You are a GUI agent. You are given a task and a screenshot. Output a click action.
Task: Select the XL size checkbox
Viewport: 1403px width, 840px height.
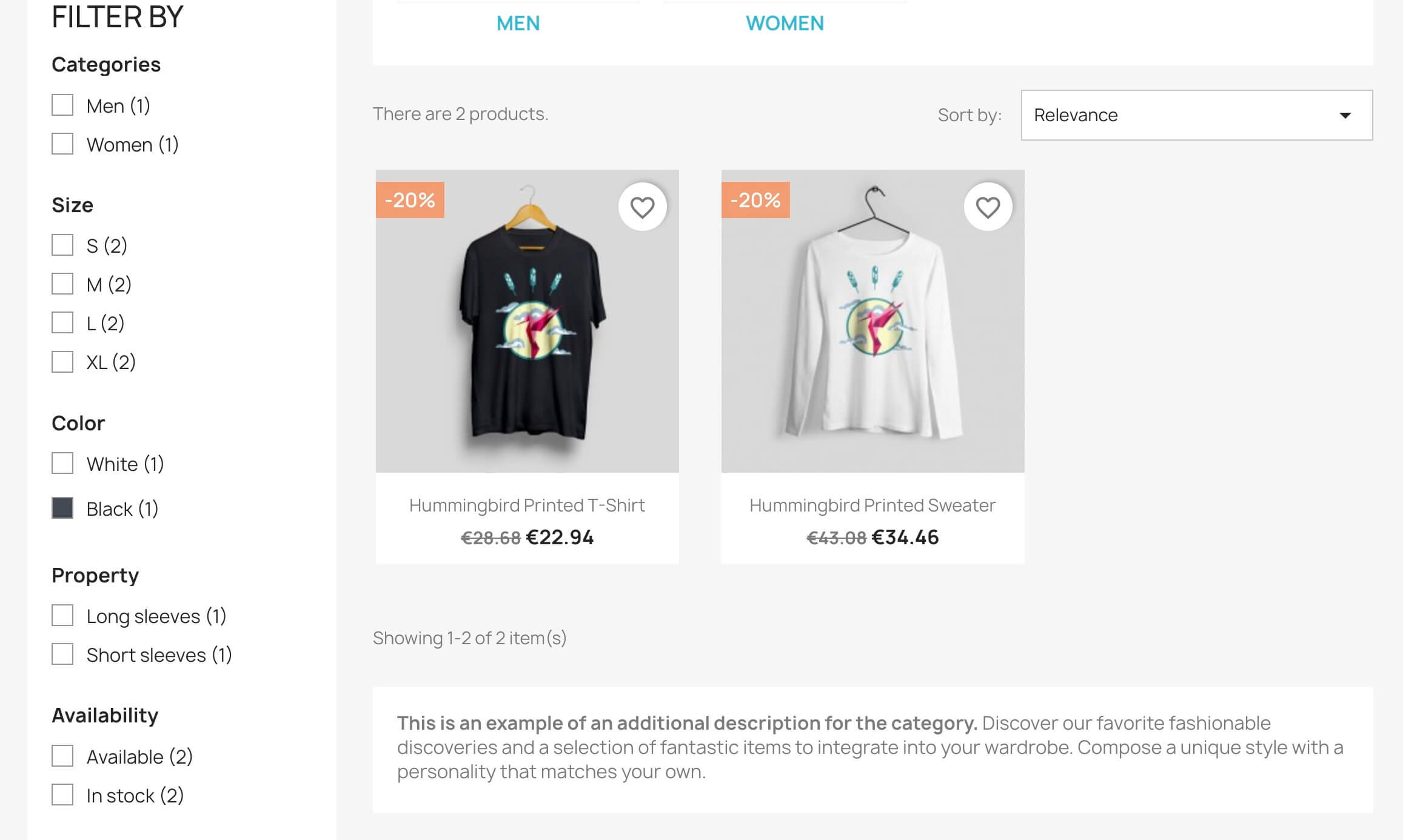click(62, 362)
